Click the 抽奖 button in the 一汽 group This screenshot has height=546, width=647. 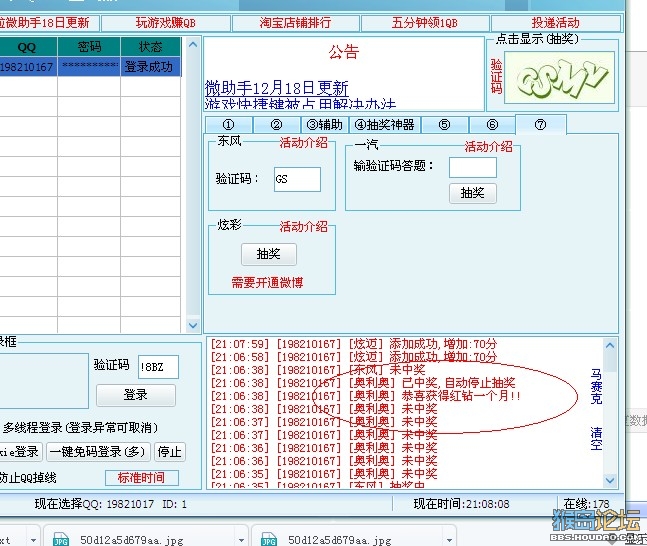coord(473,193)
